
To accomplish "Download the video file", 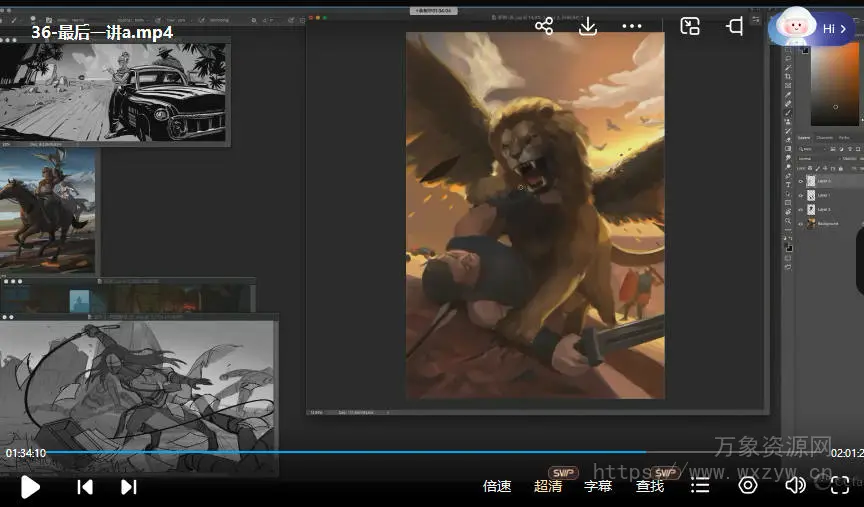I will (588, 27).
